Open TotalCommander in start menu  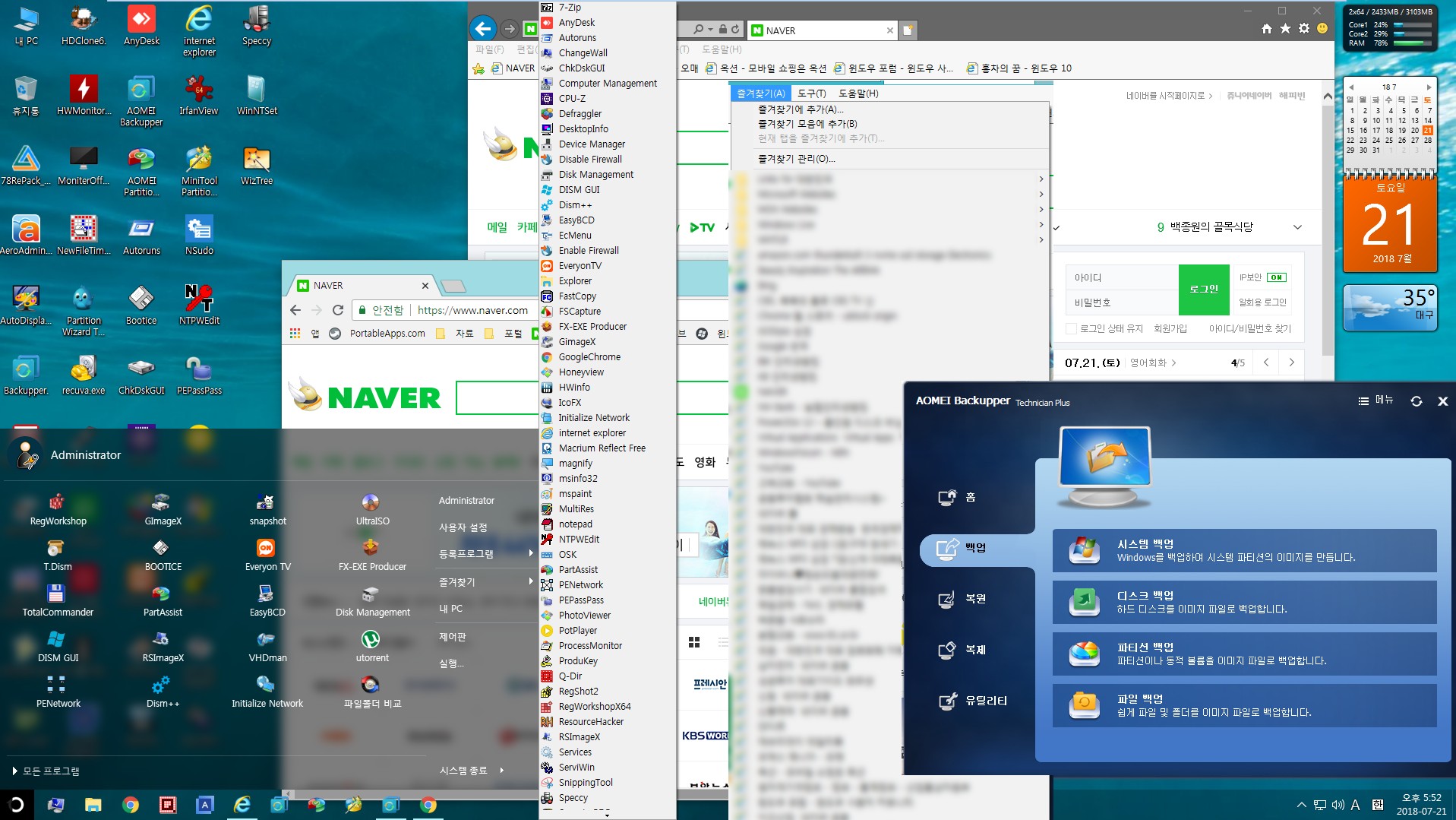(x=58, y=600)
